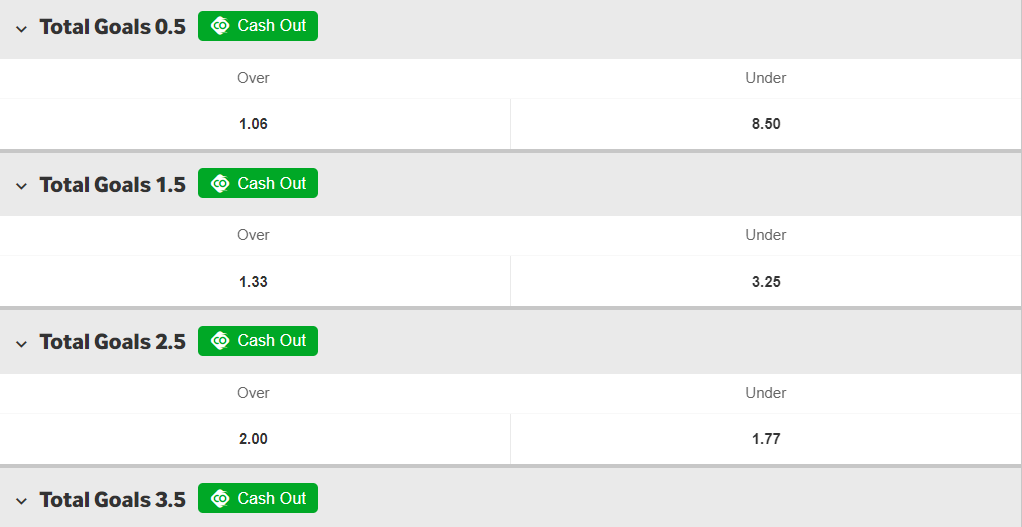Pick Over 1.5 goals odds 1.33

pos(255,281)
